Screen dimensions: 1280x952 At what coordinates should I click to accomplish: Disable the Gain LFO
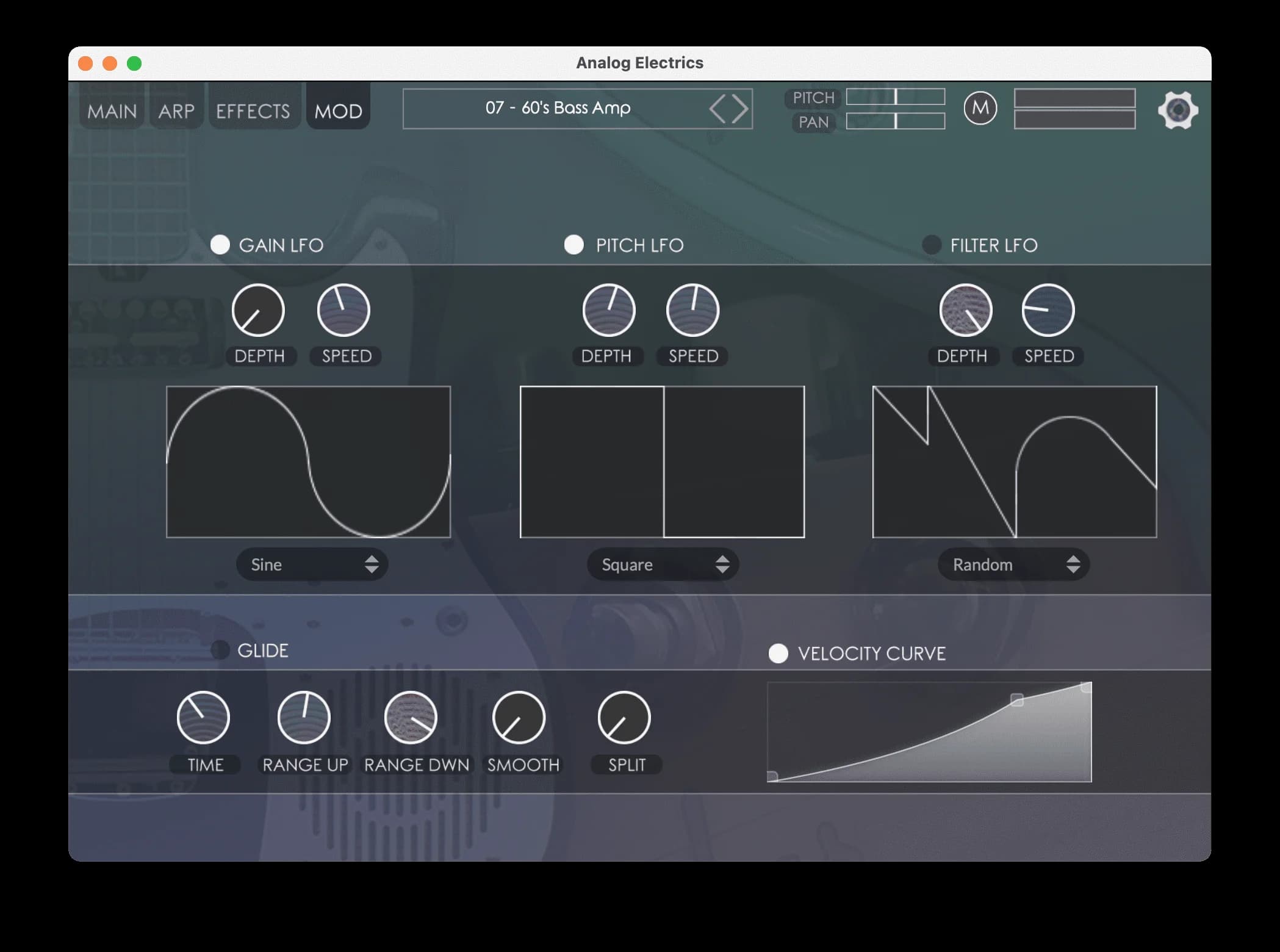[x=220, y=244]
